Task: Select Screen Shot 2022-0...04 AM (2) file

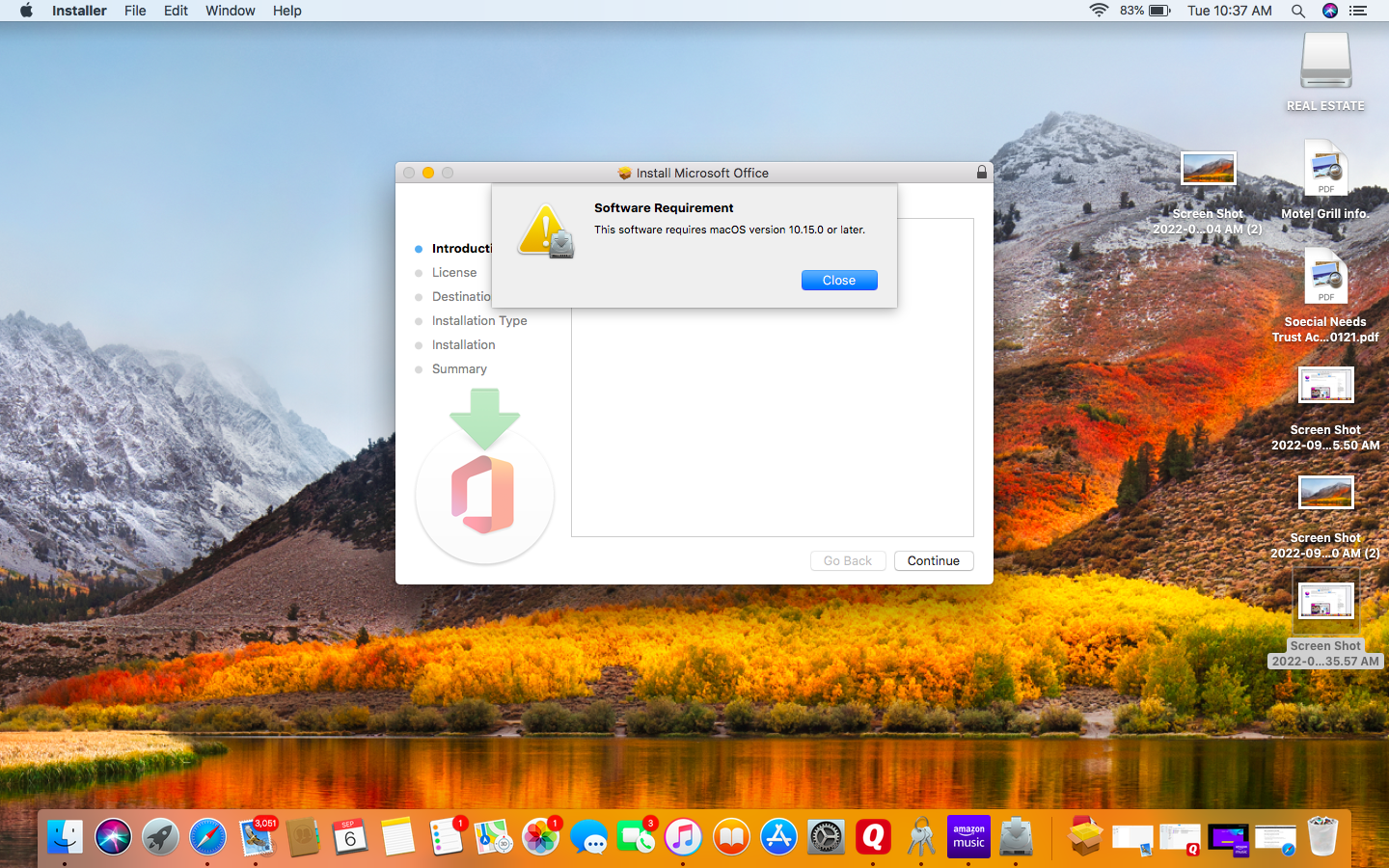Action: coord(1208,193)
